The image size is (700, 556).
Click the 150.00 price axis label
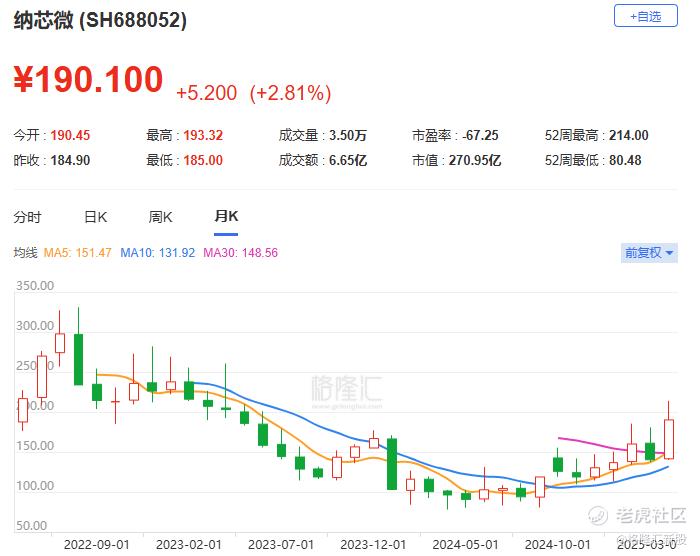click(35, 446)
